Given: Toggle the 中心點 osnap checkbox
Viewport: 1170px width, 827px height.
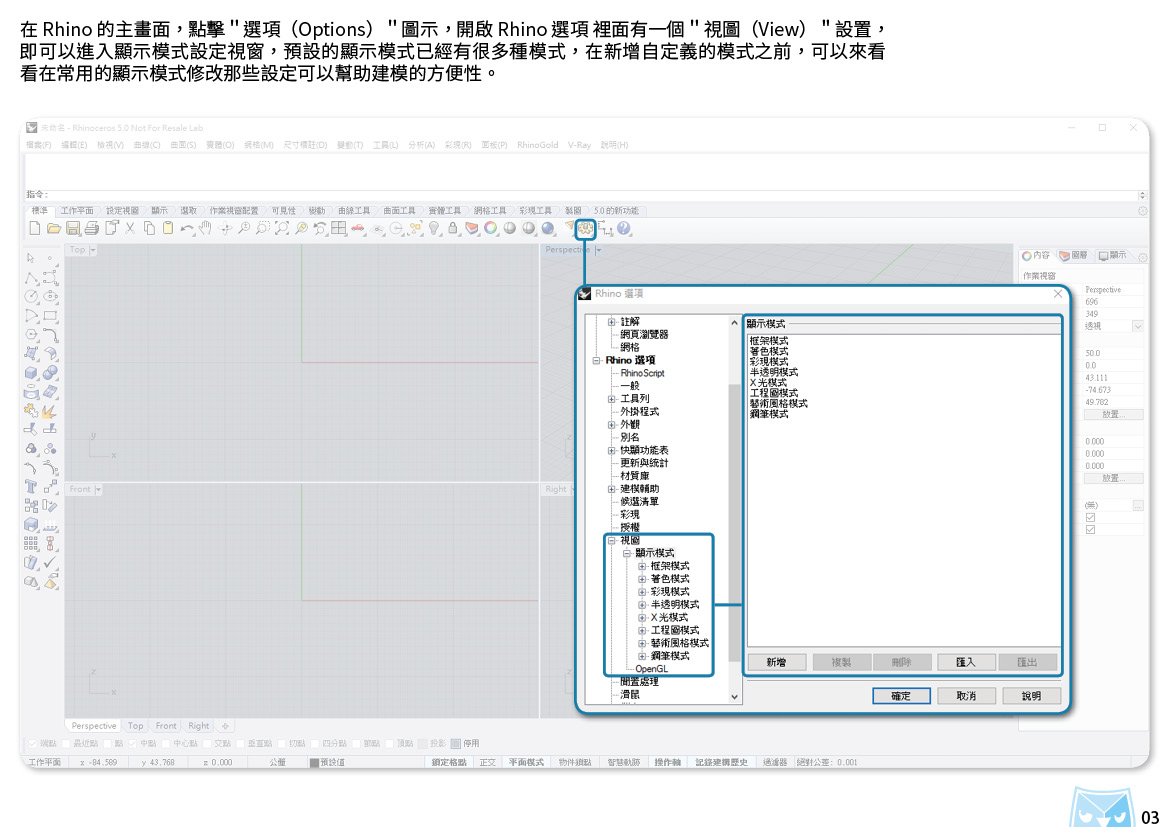Looking at the screenshot, I should pyautogui.click(x=167, y=743).
